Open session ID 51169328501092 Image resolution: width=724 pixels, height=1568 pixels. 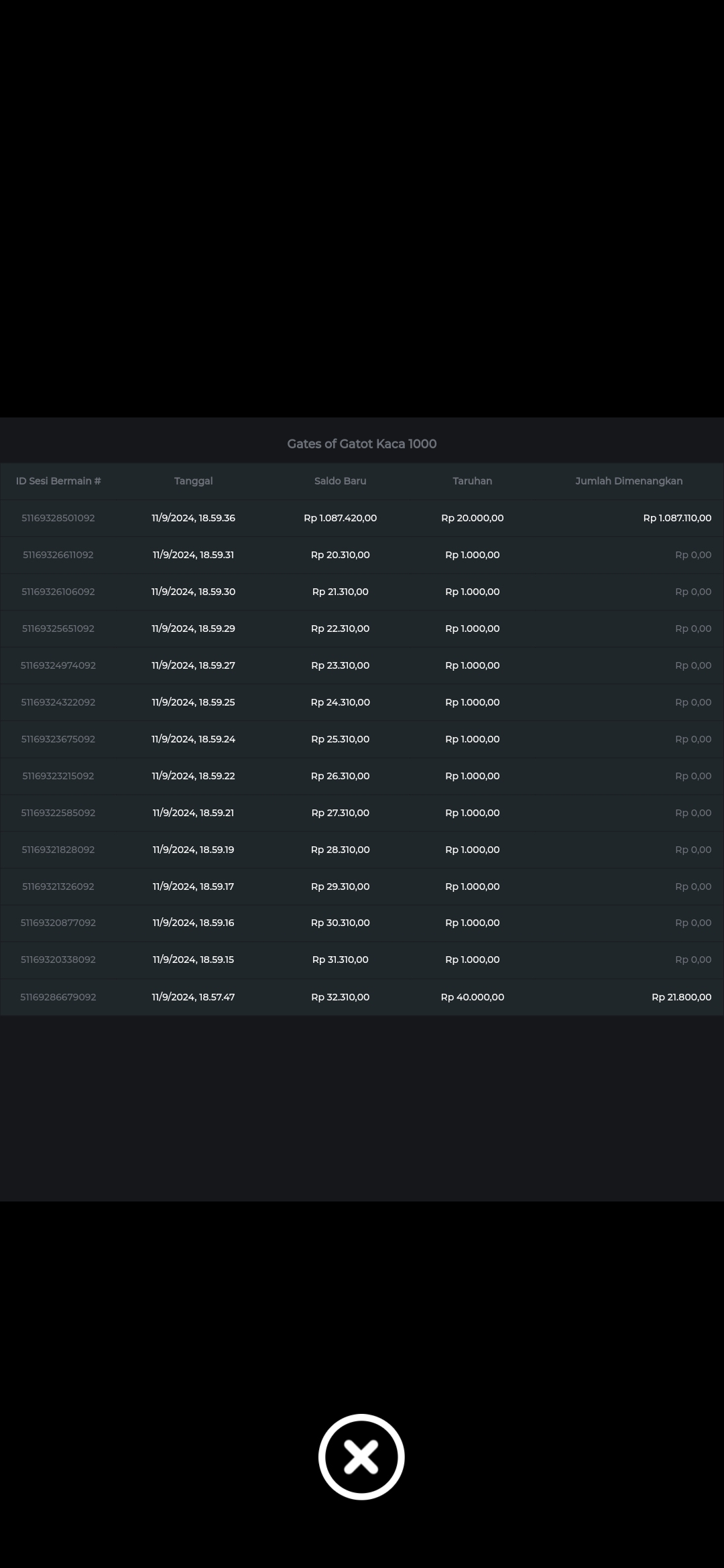58,518
